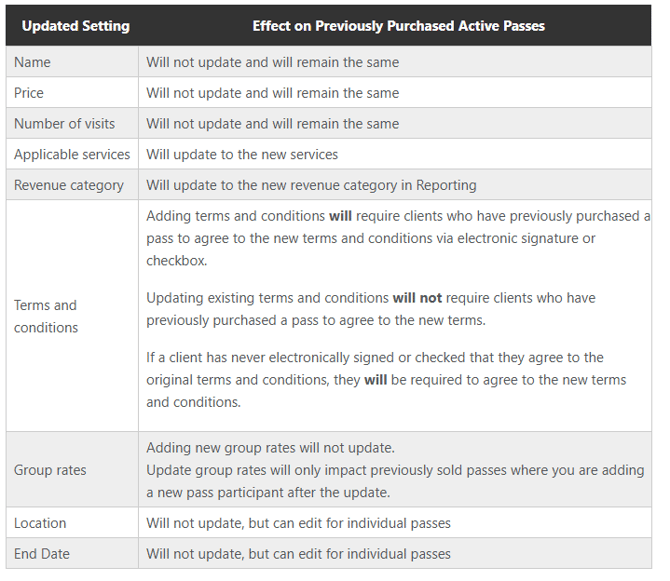
Task: Click the "Updated Setting" column header
Action: tap(75, 26)
